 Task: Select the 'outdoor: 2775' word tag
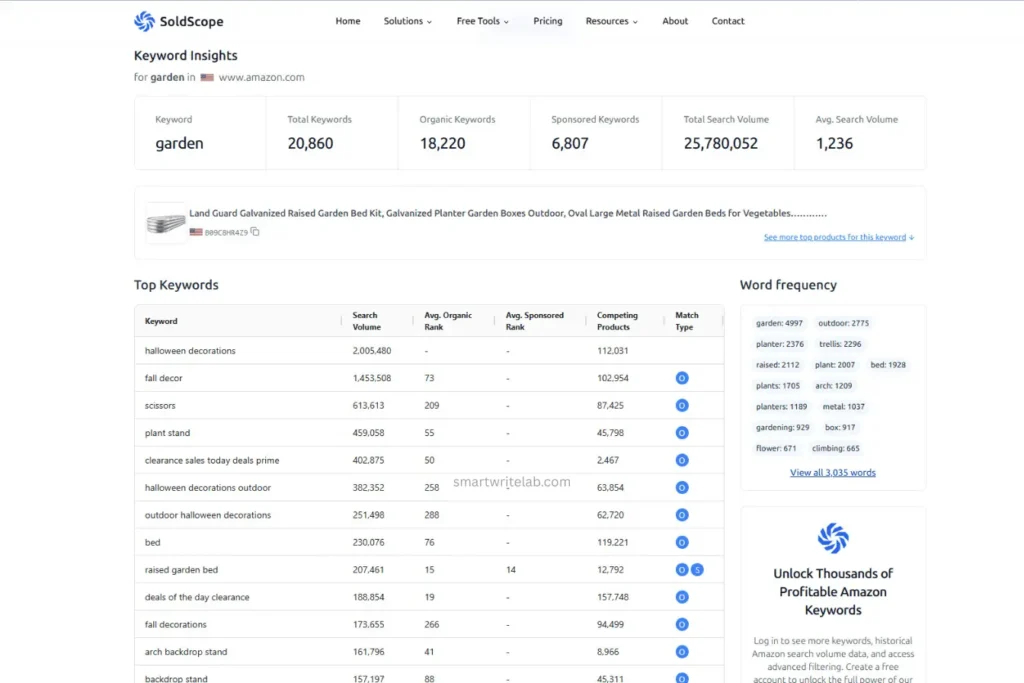coord(843,323)
